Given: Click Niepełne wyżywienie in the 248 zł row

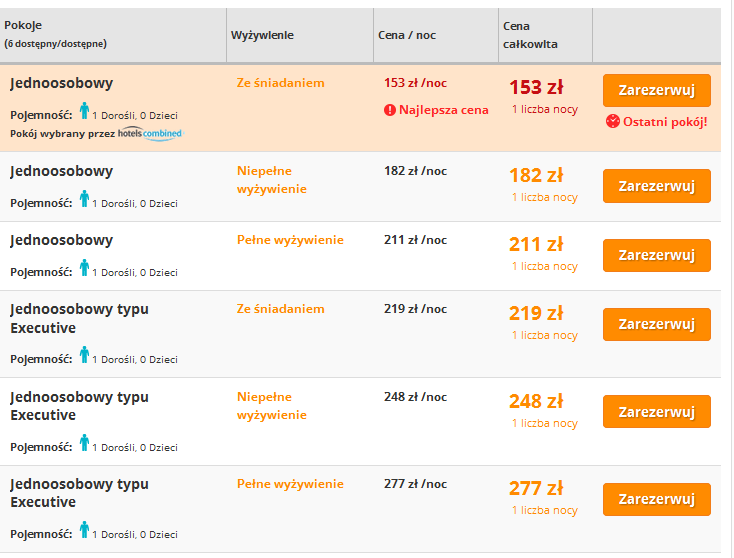Looking at the screenshot, I should [x=272, y=406].
